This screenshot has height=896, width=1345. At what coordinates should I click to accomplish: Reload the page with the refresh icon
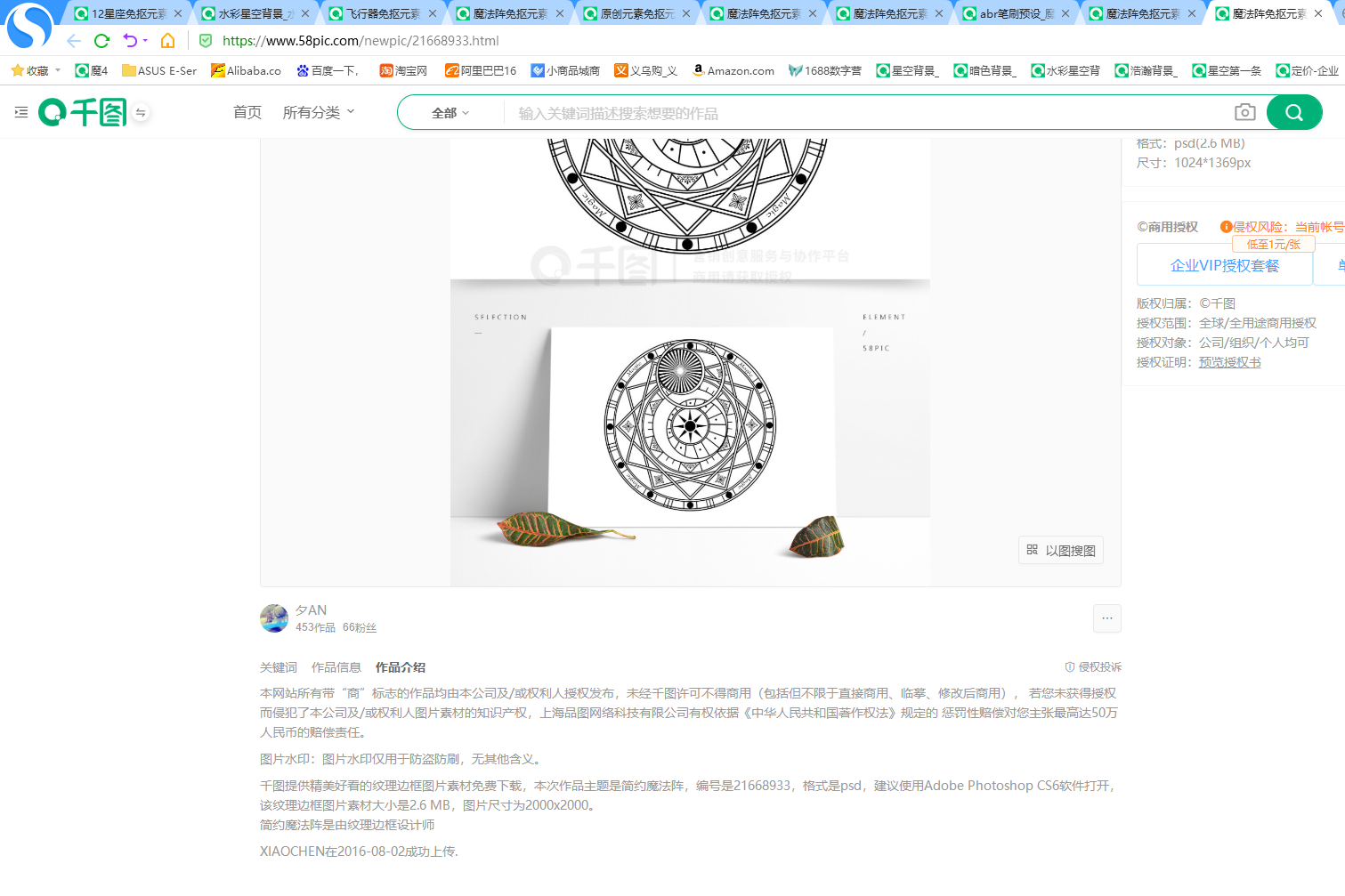tap(101, 41)
